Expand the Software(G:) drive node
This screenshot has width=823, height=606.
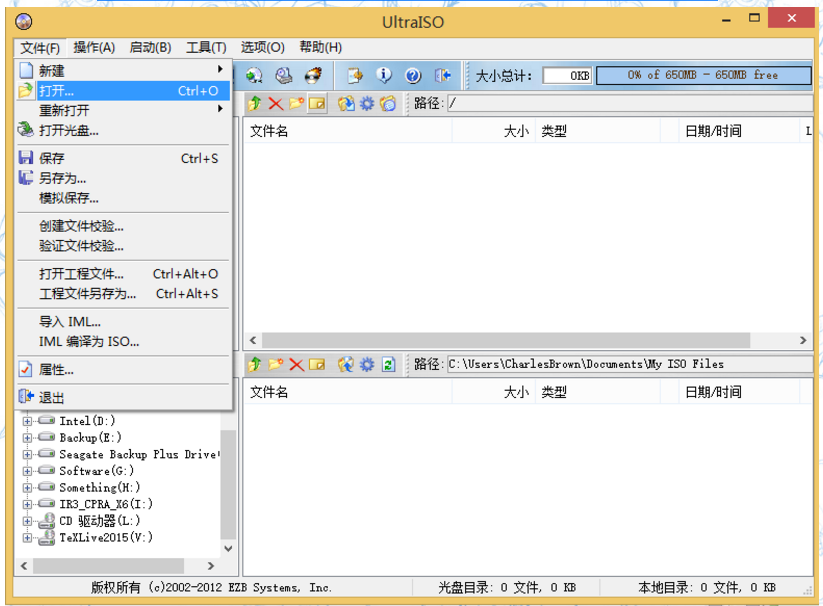pos(27,471)
